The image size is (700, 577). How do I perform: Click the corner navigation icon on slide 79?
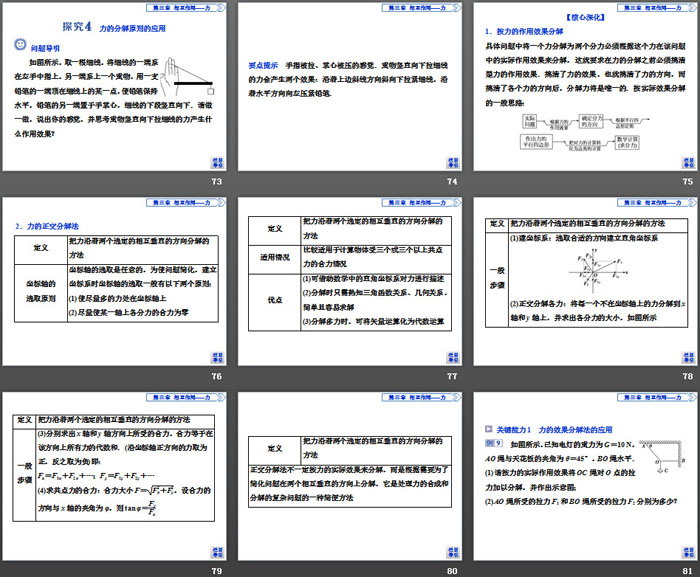click(217, 552)
